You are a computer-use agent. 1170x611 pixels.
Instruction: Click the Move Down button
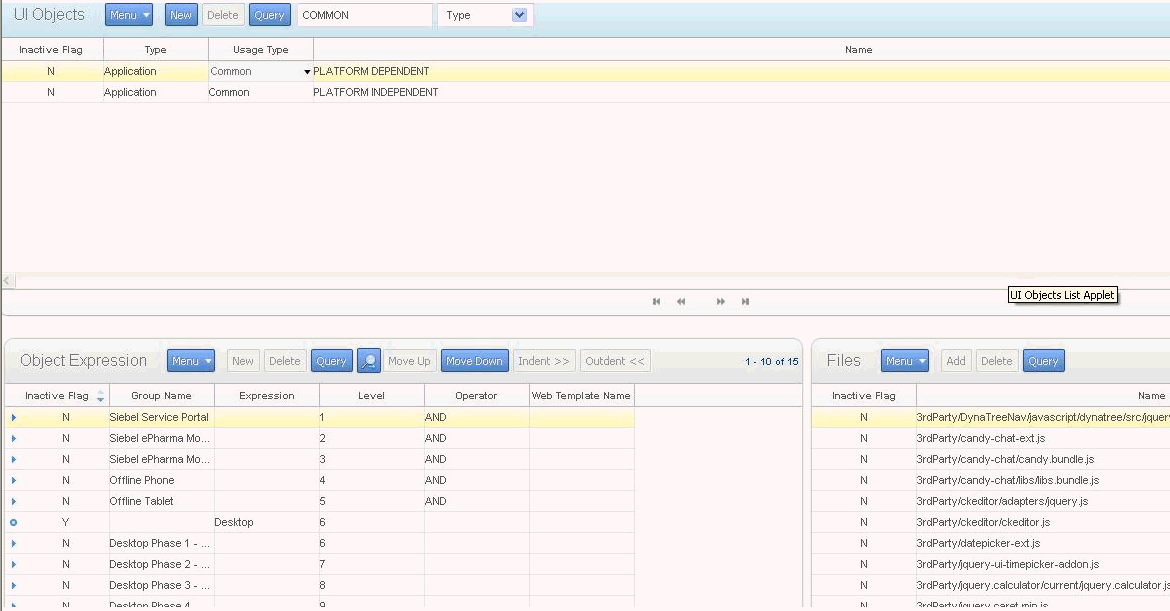475,361
